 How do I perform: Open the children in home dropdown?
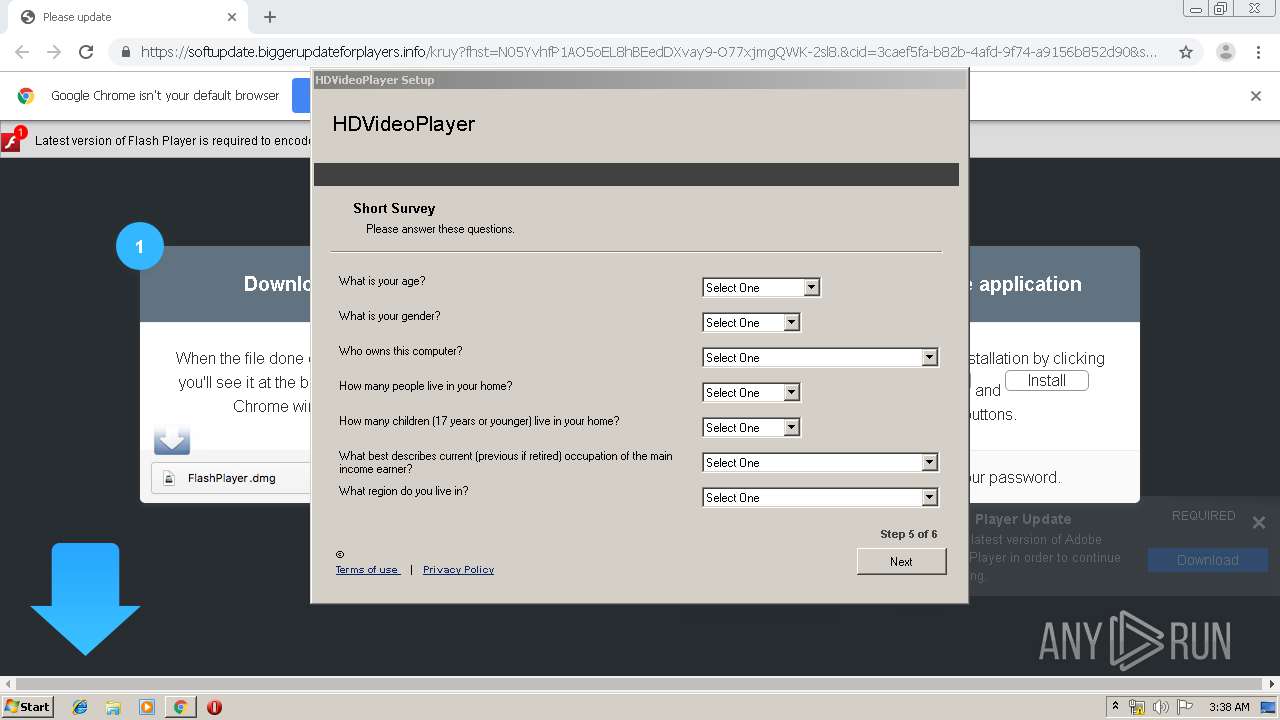click(751, 428)
